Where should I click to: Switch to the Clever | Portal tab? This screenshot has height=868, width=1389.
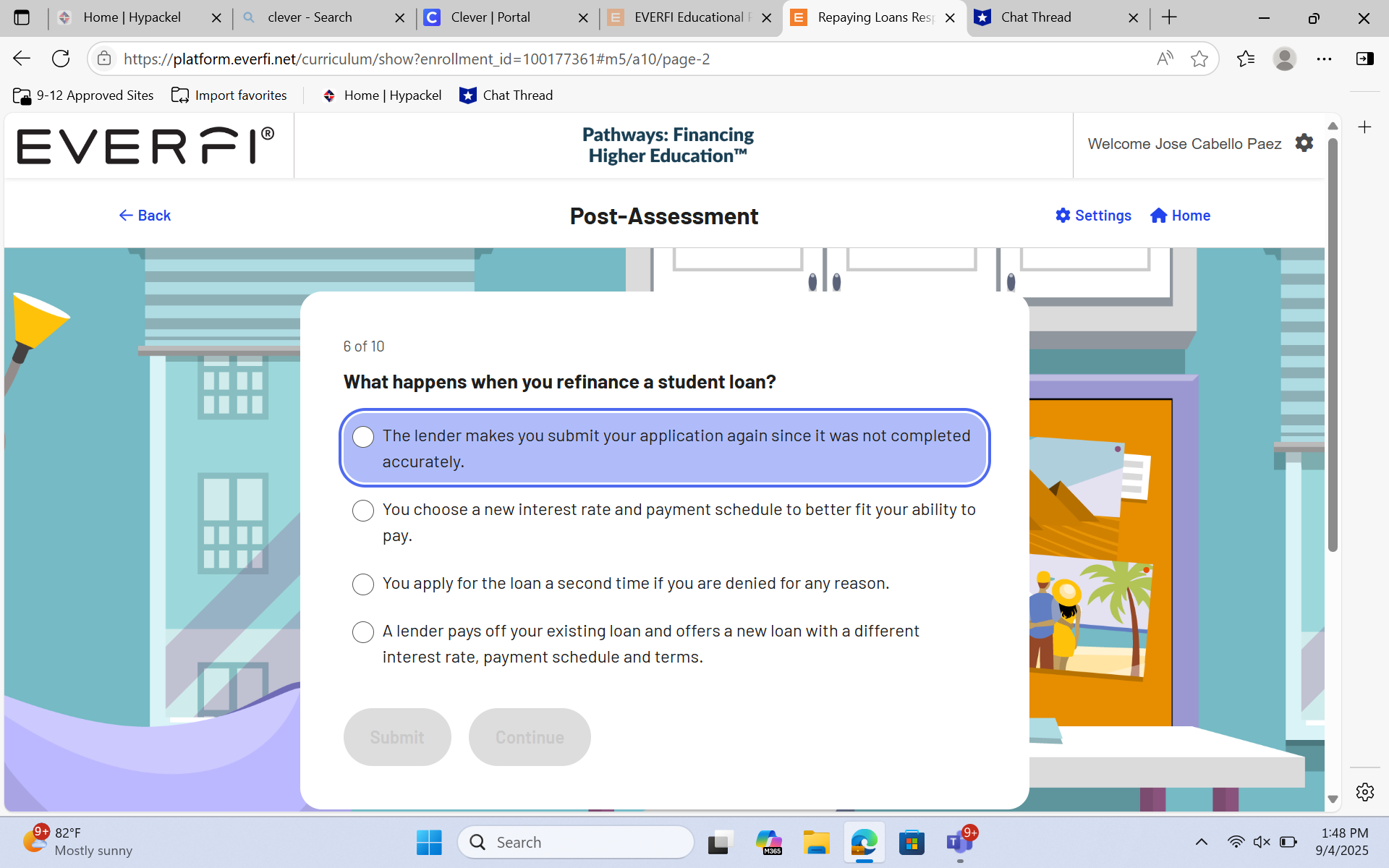pyautogui.click(x=490, y=17)
